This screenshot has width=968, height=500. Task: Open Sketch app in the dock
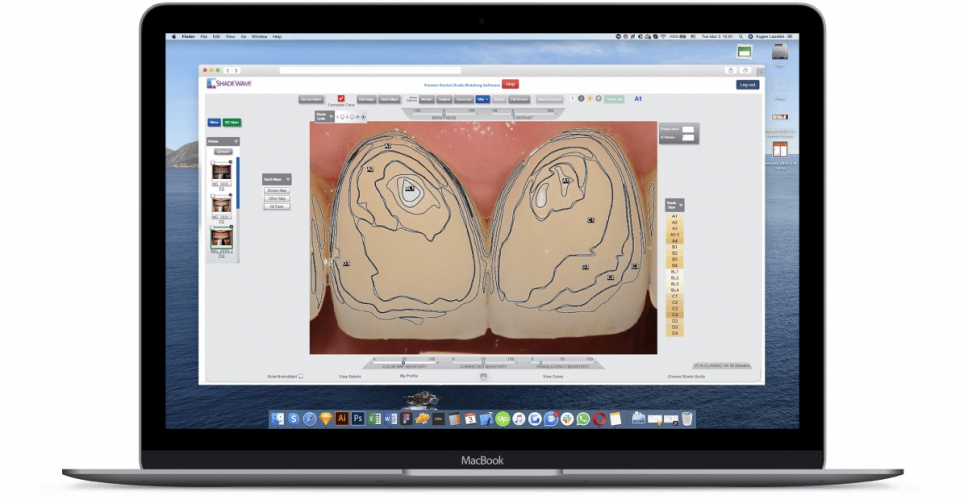click(325, 419)
